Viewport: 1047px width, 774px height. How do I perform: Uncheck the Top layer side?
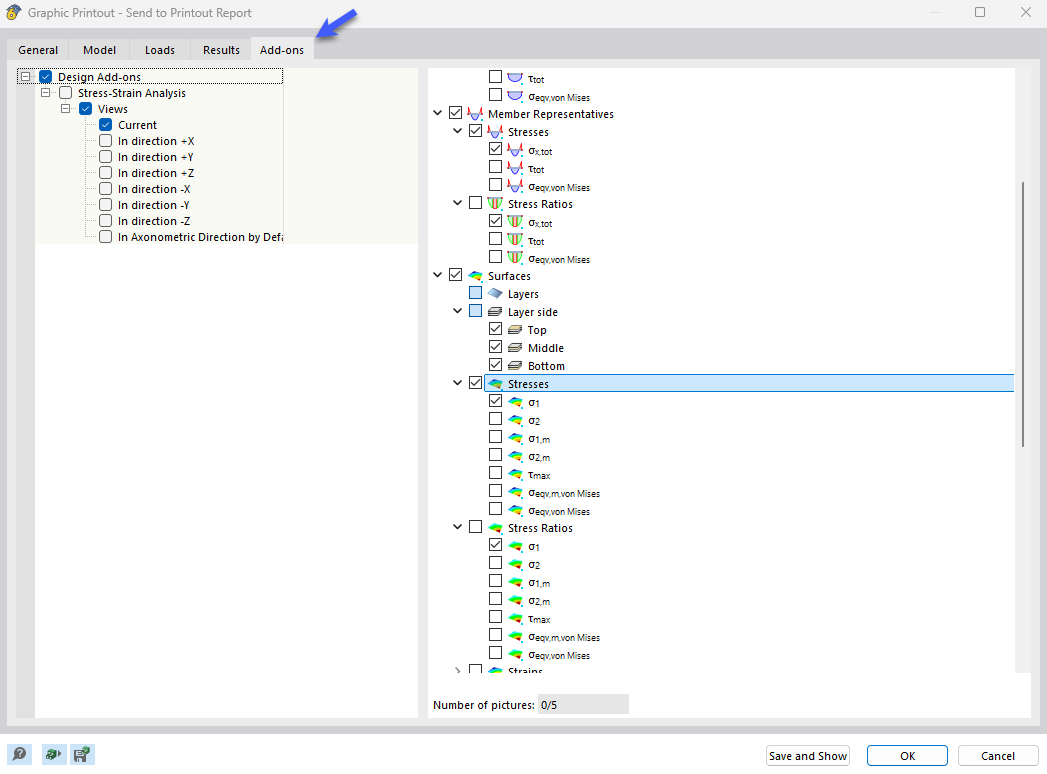495,329
